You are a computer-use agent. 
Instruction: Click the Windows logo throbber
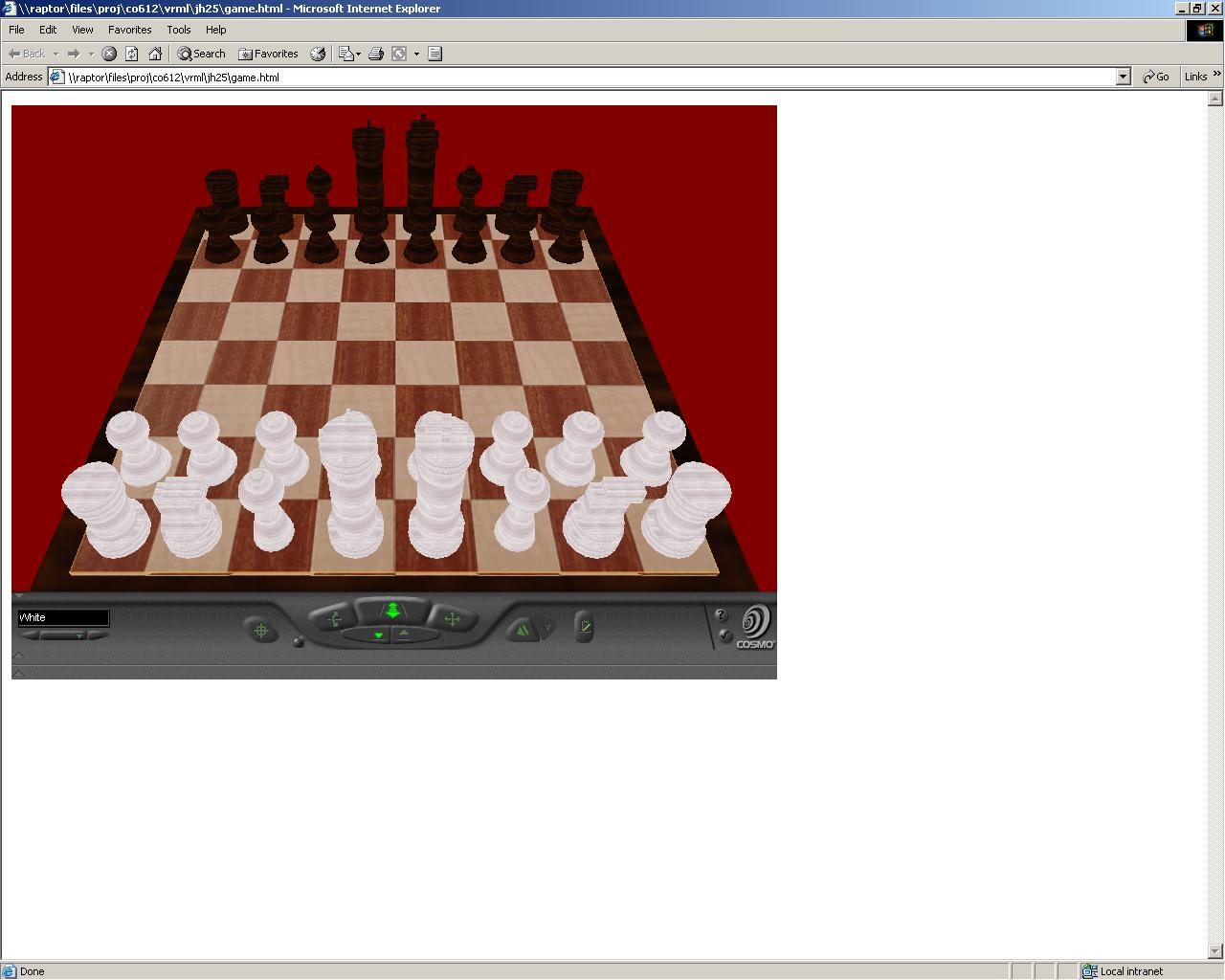[1205, 31]
